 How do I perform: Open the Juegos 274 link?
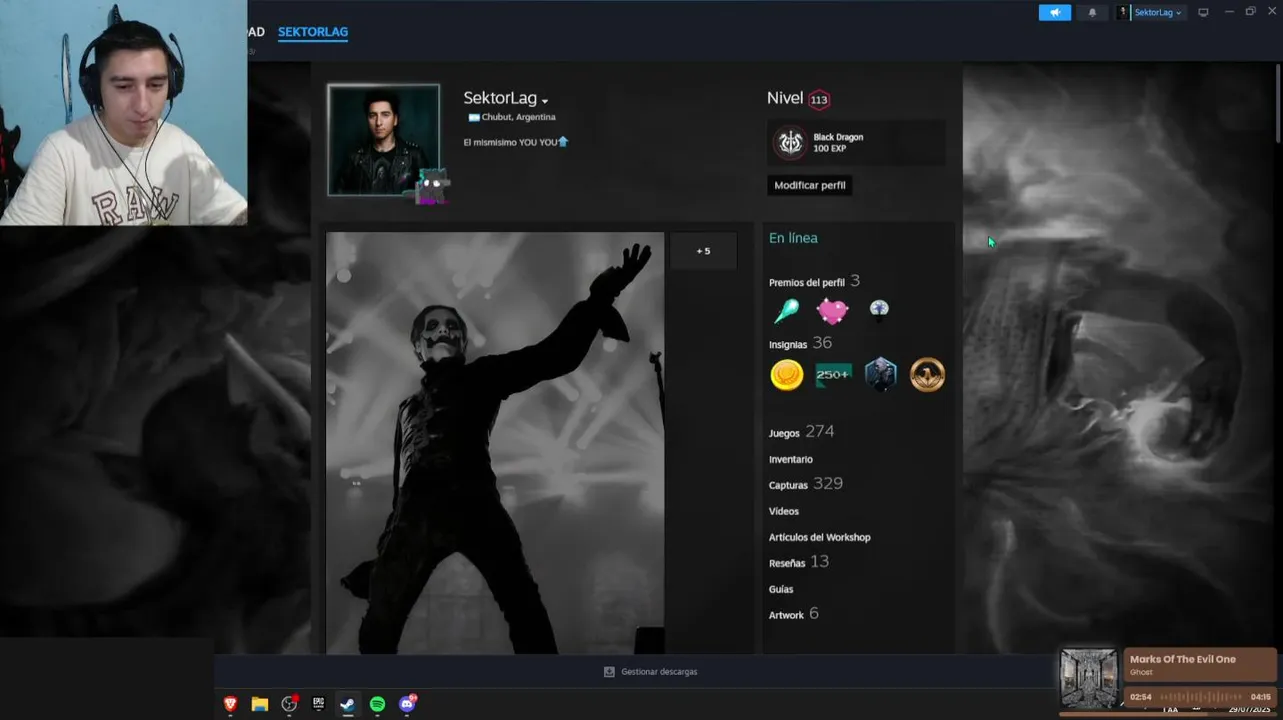tap(801, 432)
